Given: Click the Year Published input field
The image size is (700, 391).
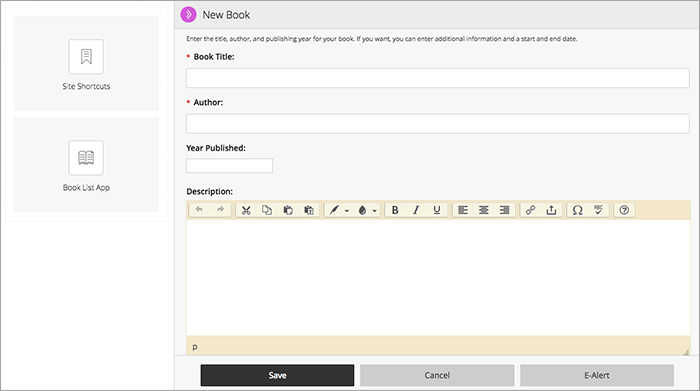Looking at the screenshot, I should pyautogui.click(x=229, y=166).
